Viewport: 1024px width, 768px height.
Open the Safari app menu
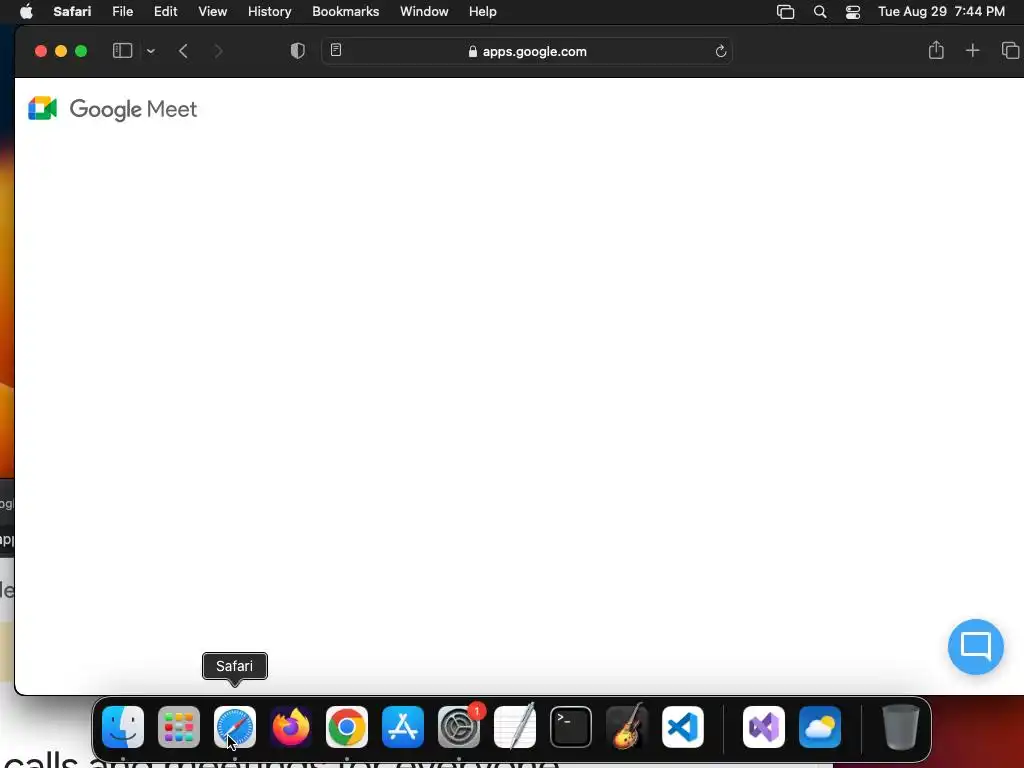point(72,11)
